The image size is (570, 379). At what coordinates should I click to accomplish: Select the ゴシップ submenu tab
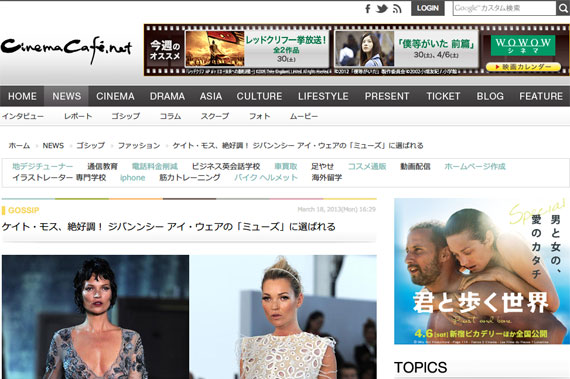(x=125, y=116)
